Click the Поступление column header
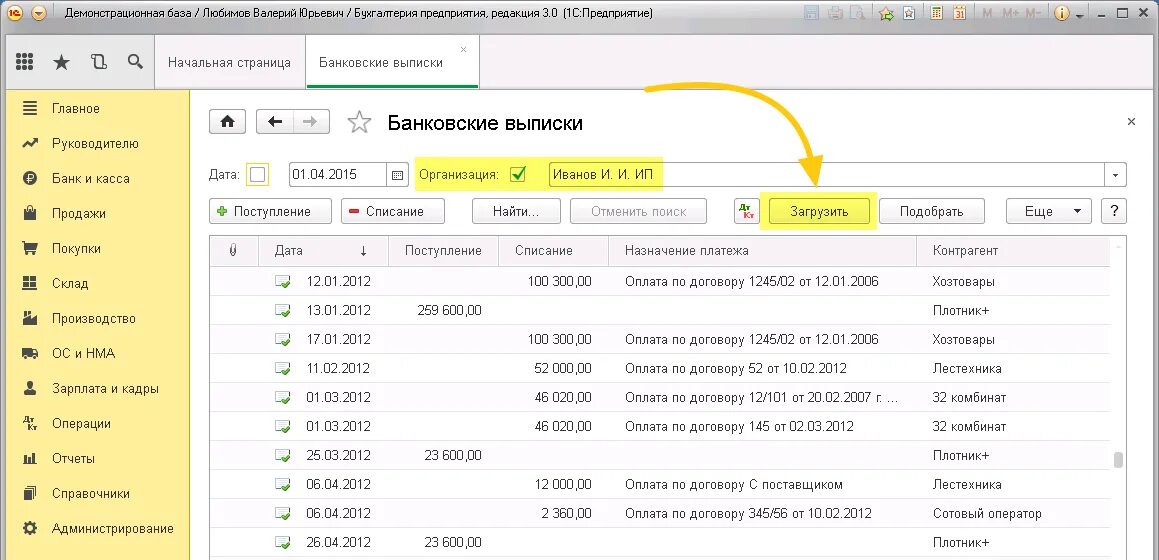The image size is (1159, 560). 443,250
